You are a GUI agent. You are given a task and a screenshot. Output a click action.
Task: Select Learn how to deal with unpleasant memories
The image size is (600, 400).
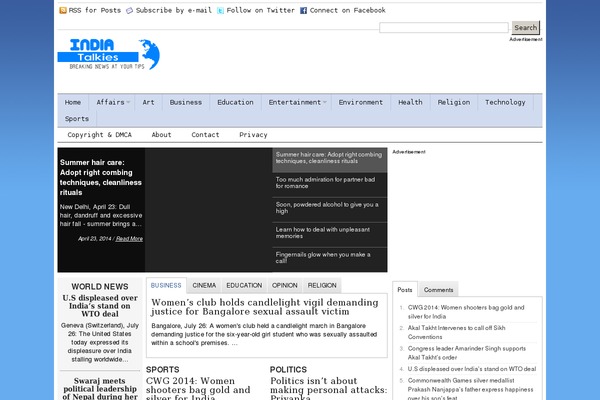point(329,233)
